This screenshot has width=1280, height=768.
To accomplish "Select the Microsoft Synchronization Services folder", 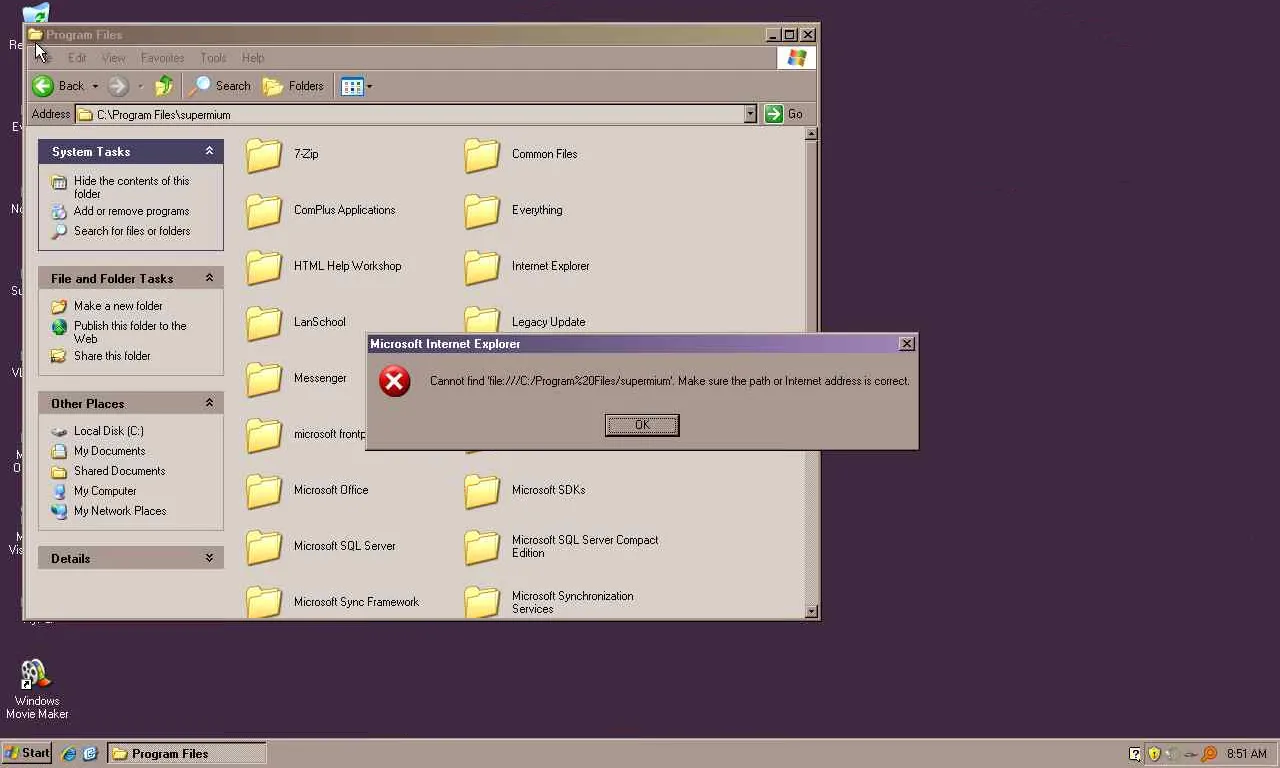I will pos(549,602).
